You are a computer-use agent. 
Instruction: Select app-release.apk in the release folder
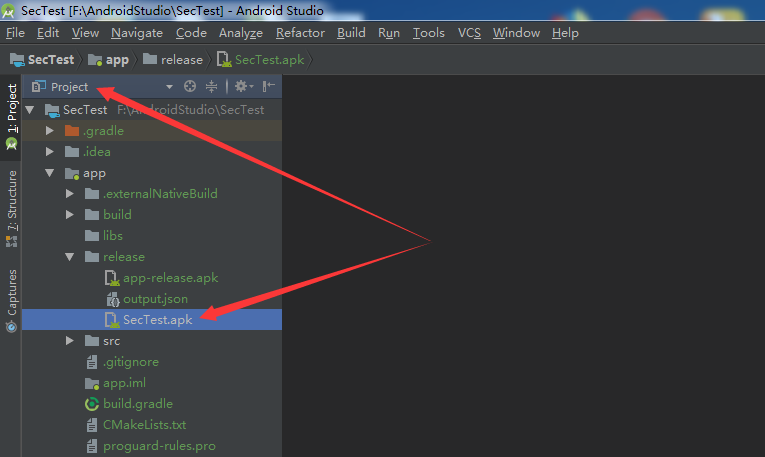170,278
